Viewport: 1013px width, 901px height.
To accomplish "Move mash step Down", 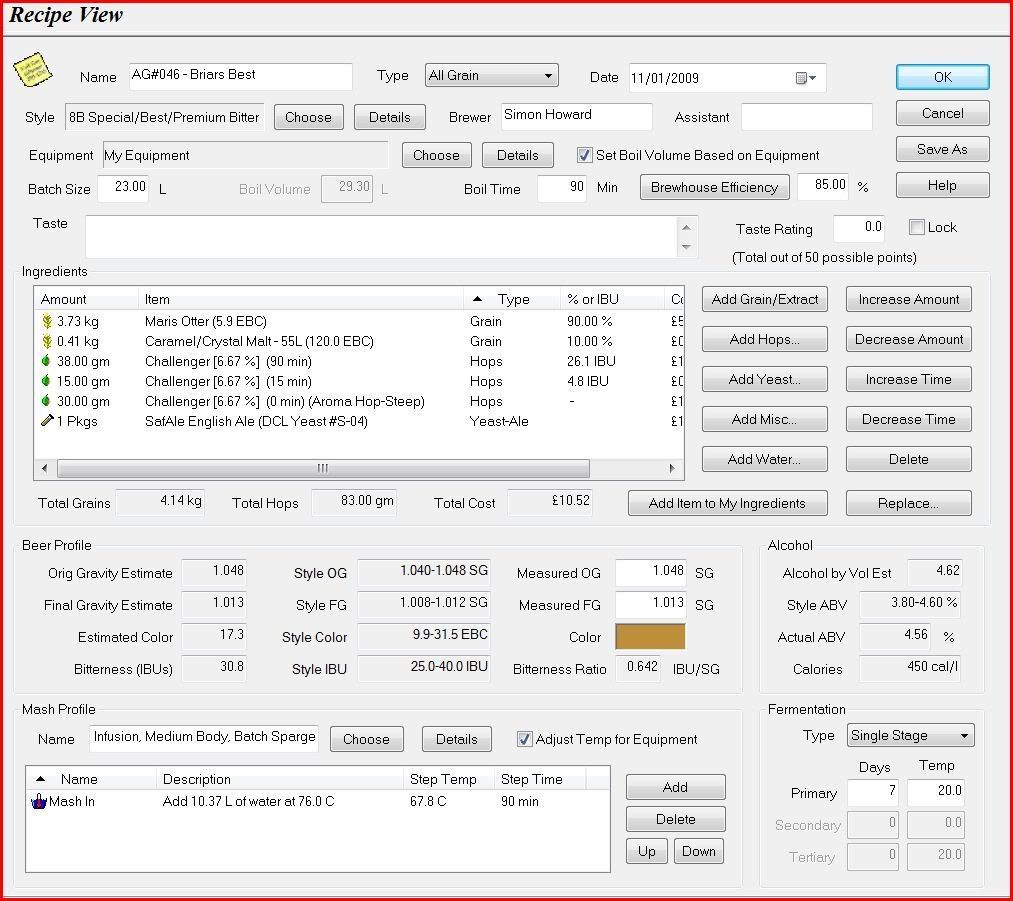I will (699, 851).
